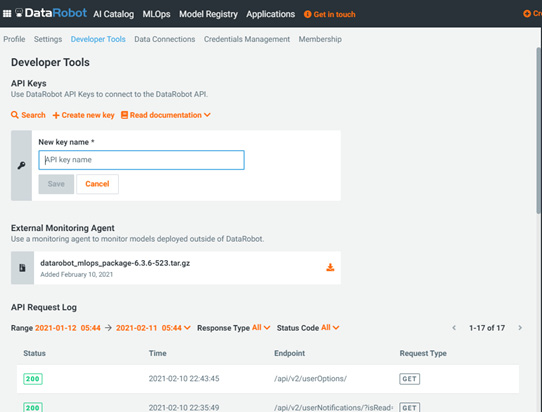Click the Search magnifier icon
This screenshot has width=542, height=412.
[15, 115]
